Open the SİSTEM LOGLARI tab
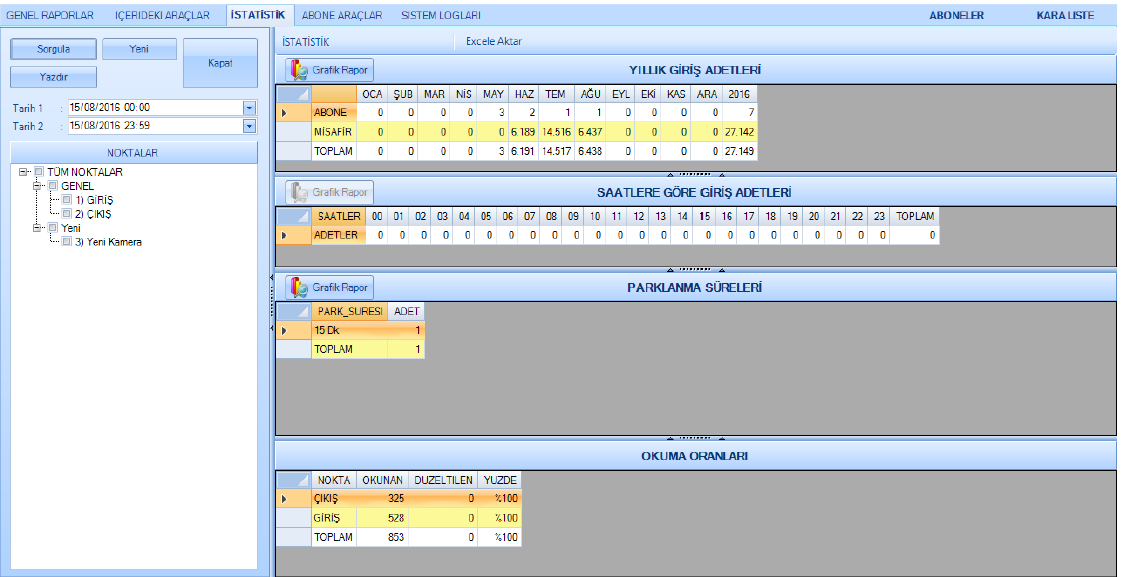 pyautogui.click(x=441, y=15)
